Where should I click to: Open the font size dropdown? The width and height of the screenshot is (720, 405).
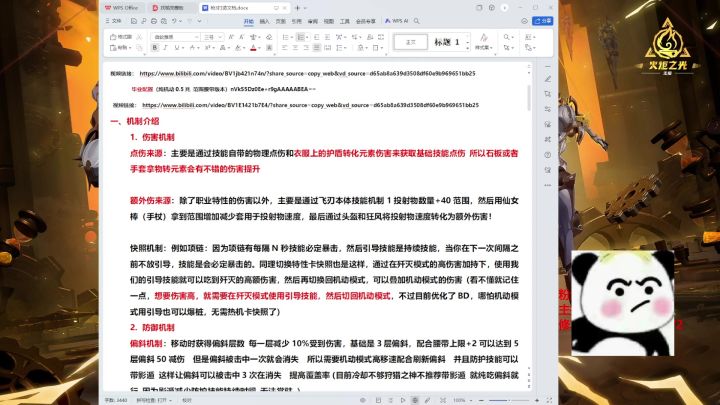pyautogui.click(x=220, y=37)
